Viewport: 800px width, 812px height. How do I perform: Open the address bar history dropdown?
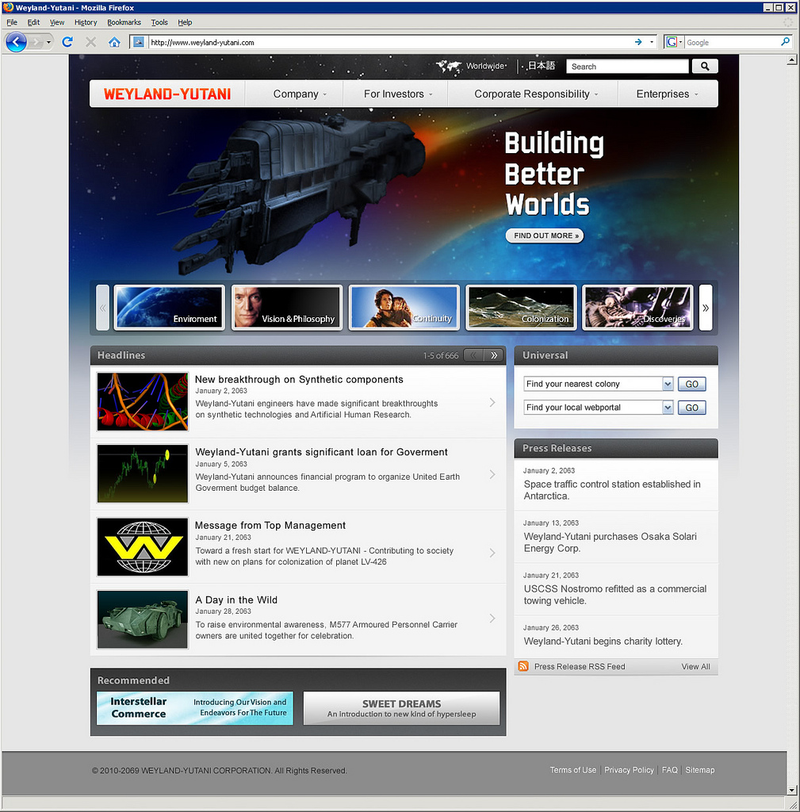[x=651, y=42]
